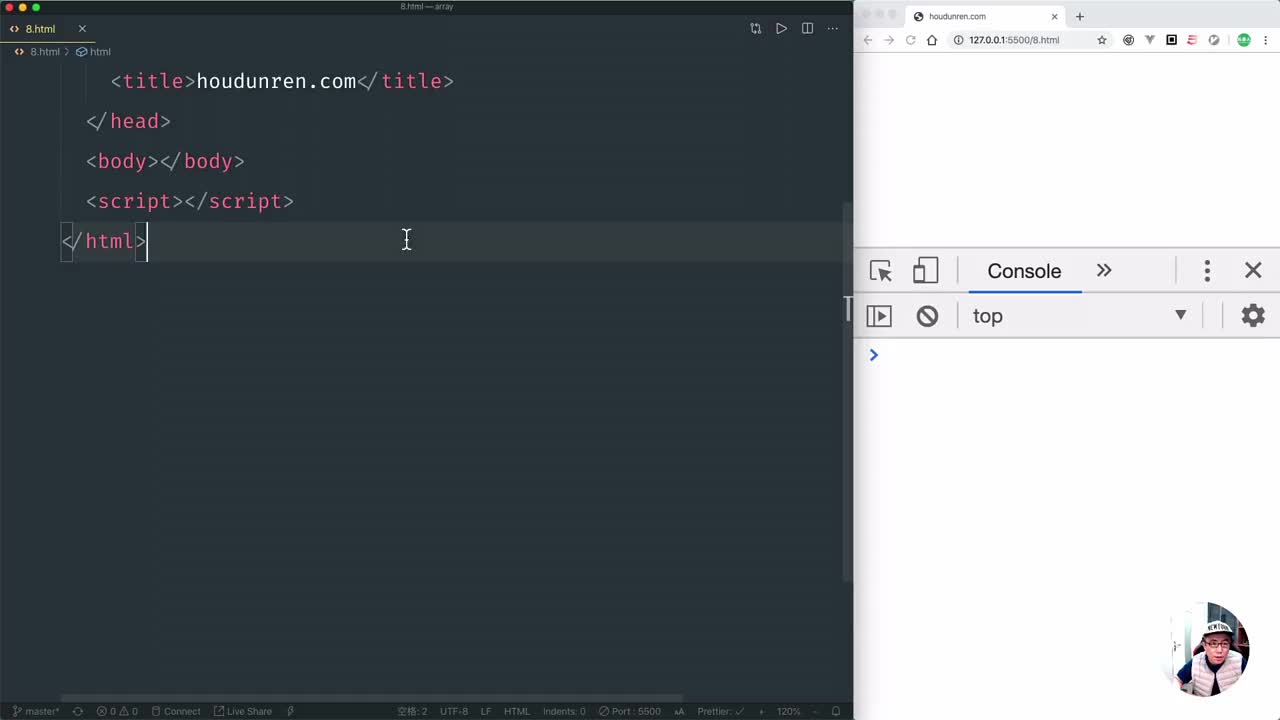The image size is (1280, 720).
Task: View site information icon in address bar
Action: coord(958,40)
